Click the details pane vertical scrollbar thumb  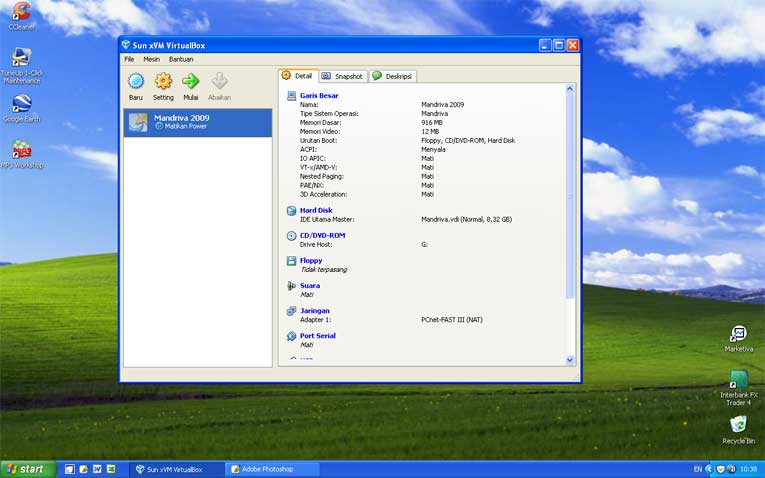pyautogui.click(x=570, y=196)
